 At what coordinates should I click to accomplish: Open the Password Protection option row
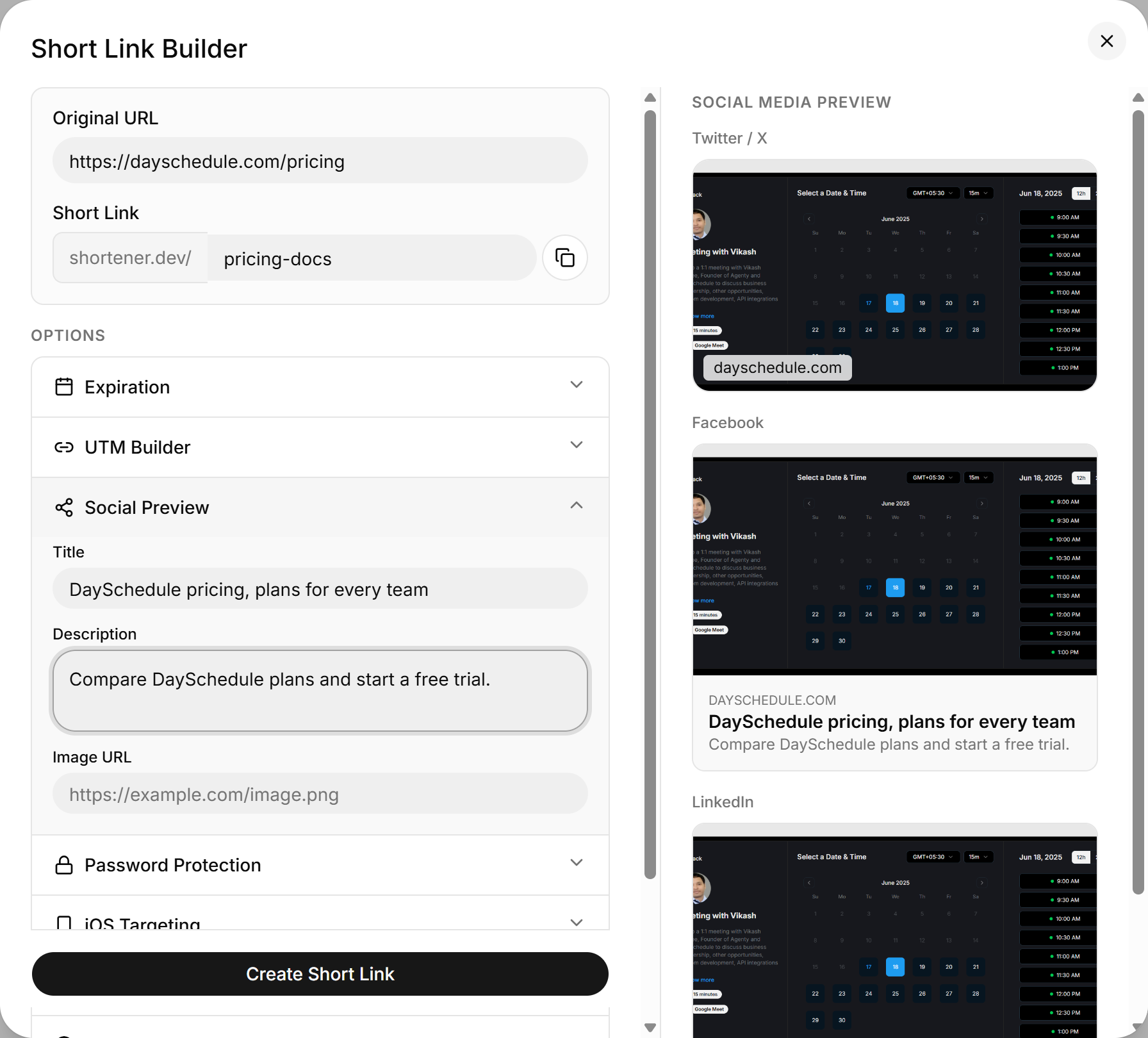(x=320, y=865)
